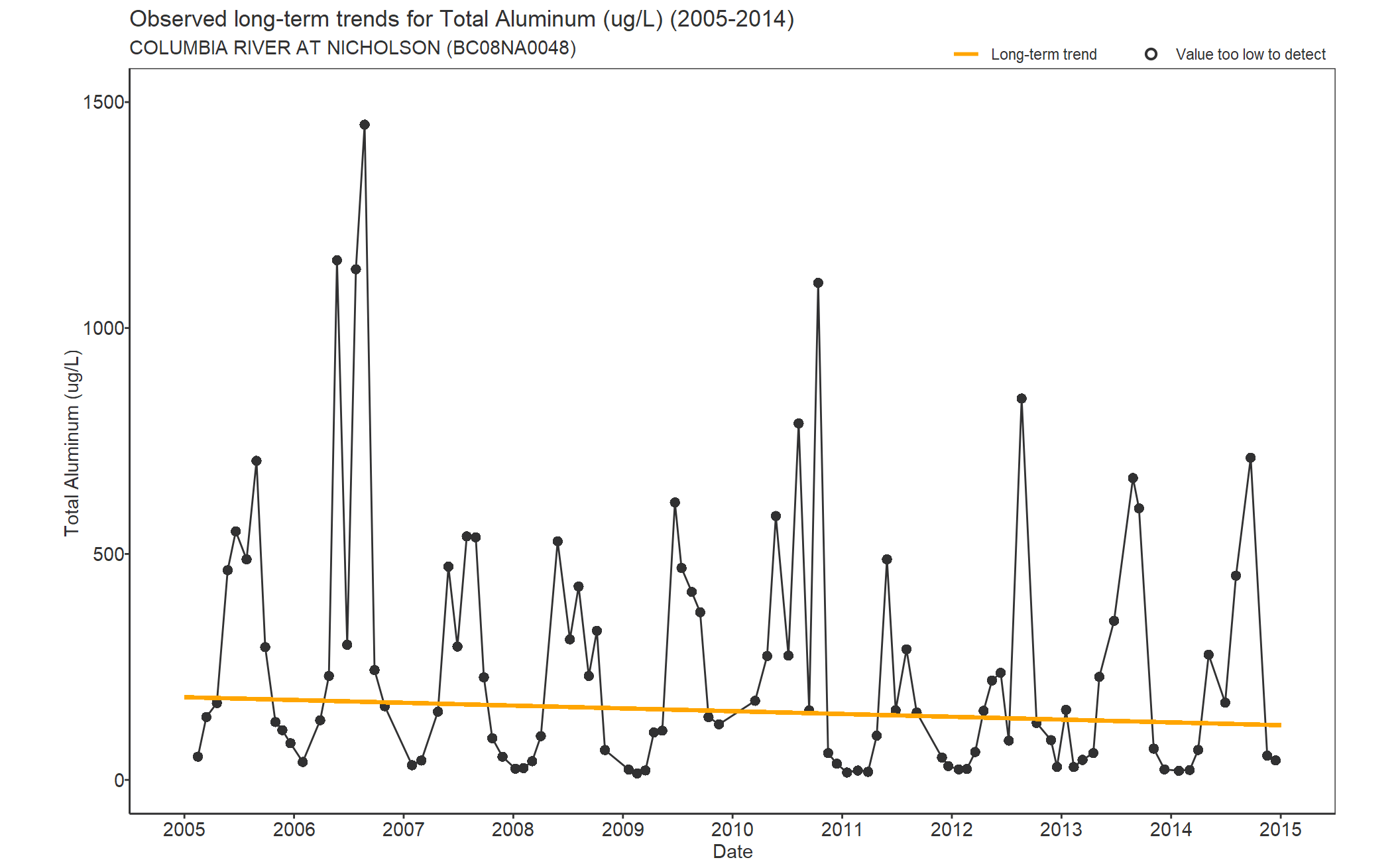Click the x-axis label 2010
Viewport: 1400px width, 868px height.
click(732, 830)
